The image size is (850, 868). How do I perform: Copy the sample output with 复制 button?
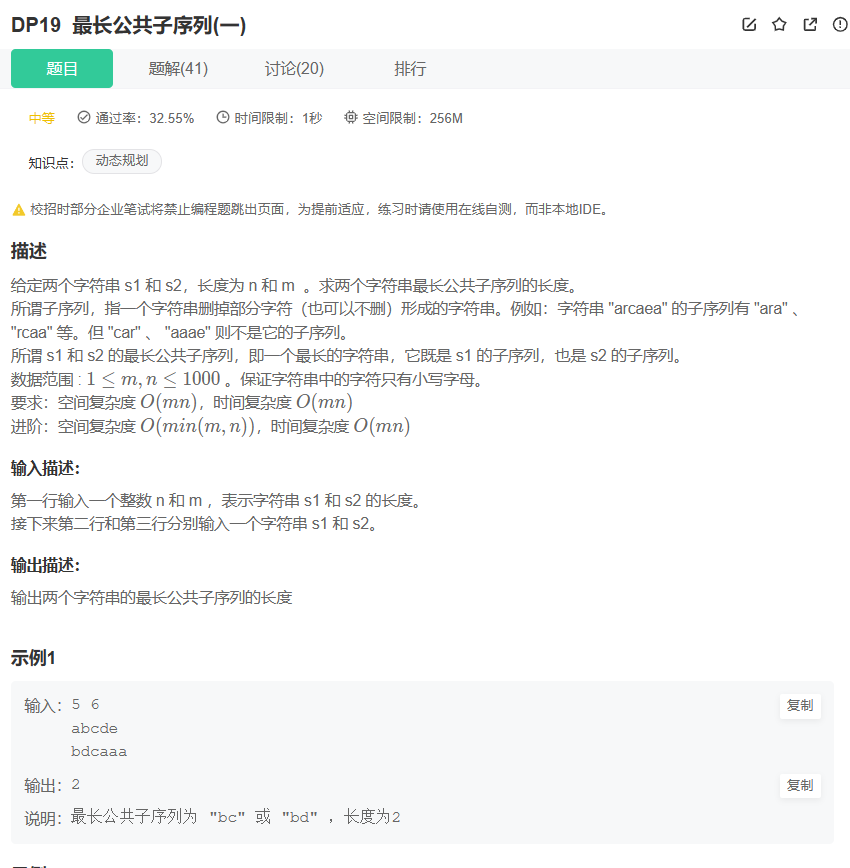click(x=800, y=785)
